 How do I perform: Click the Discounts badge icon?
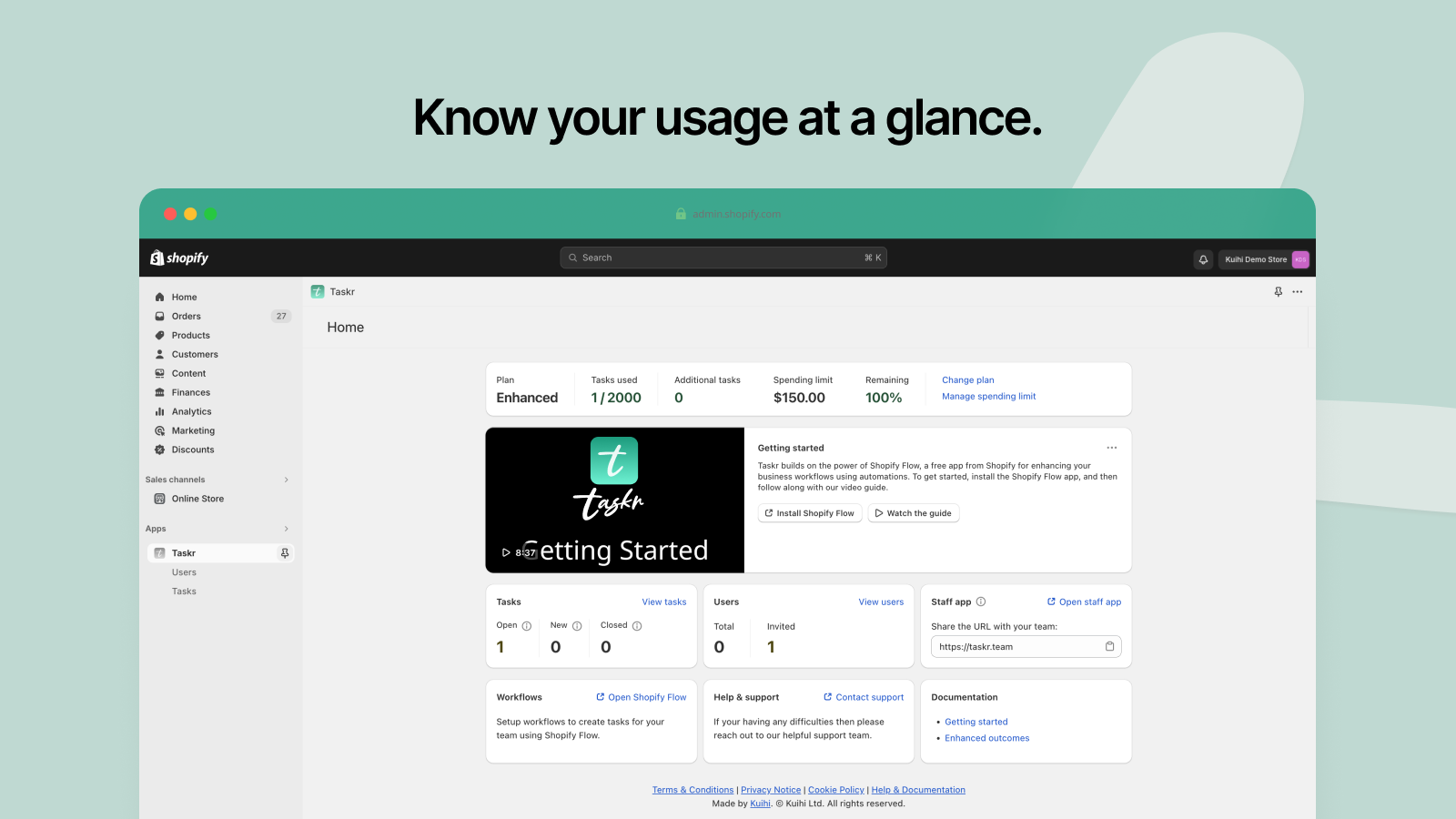point(160,450)
